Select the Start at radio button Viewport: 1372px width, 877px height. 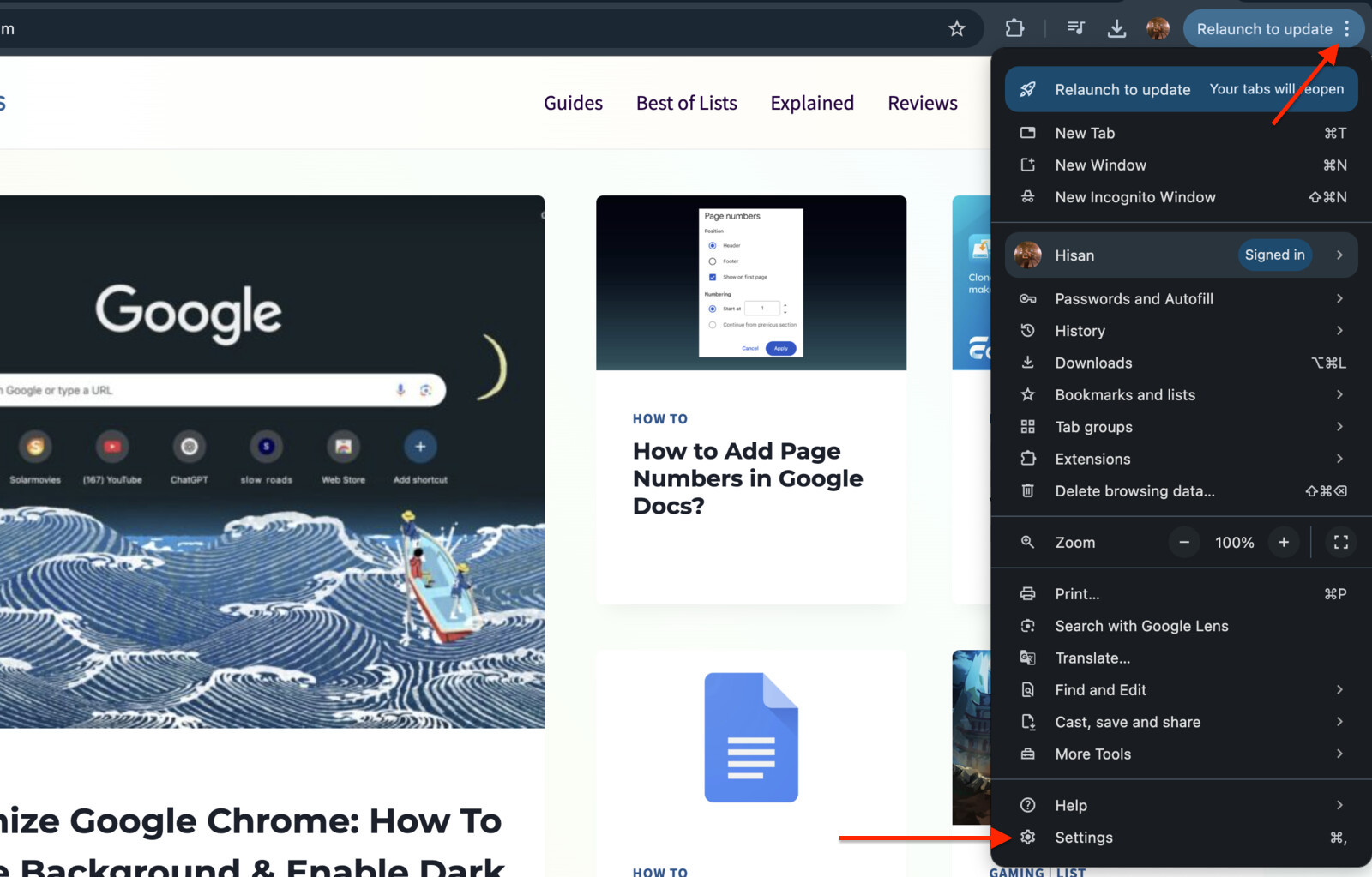[713, 308]
